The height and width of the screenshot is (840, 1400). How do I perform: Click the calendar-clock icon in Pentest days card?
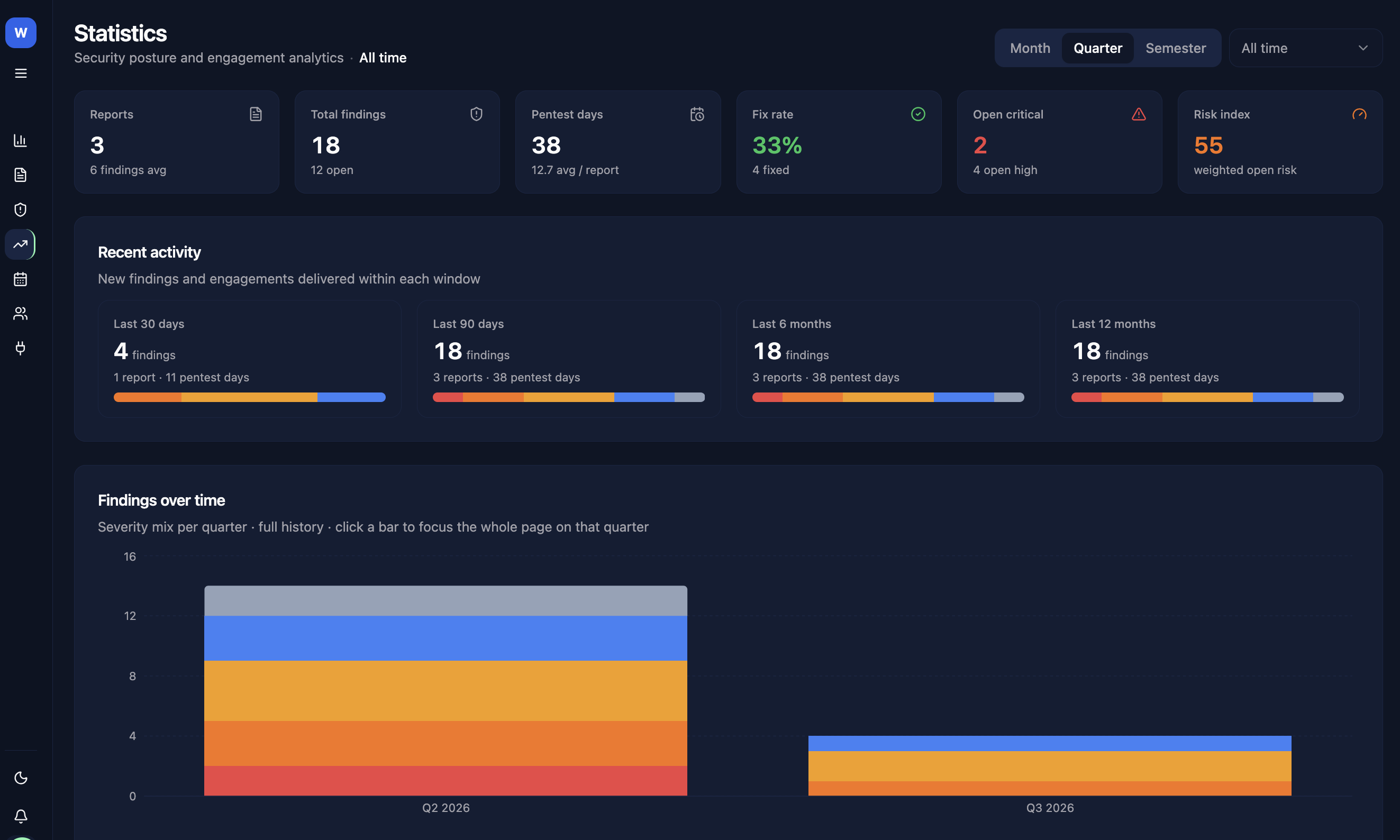697,114
